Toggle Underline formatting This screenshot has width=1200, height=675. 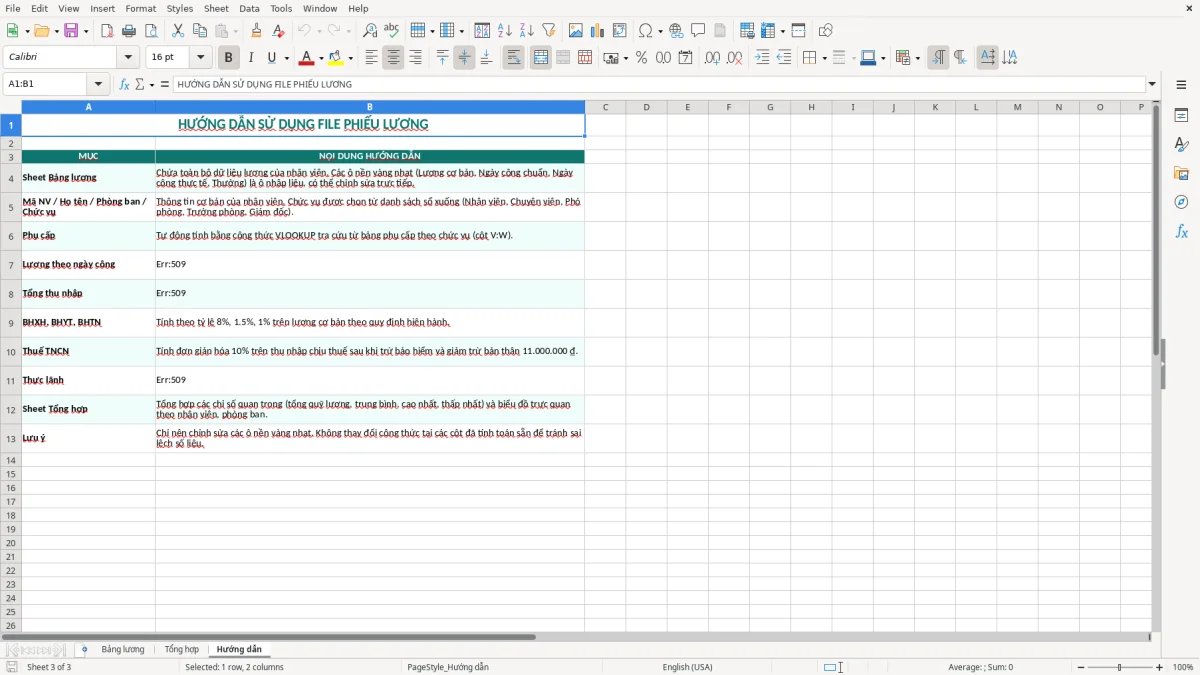point(271,58)
